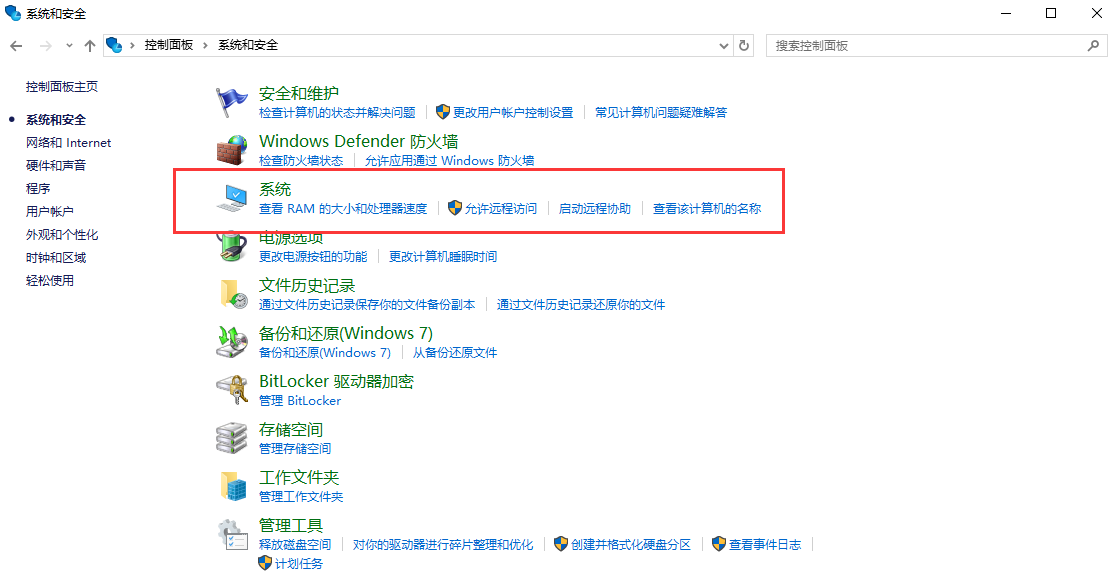Click shield icon beside 更改用户帐户控制设置
Viewport: 1117px width, 588px height.
(443, 112)
